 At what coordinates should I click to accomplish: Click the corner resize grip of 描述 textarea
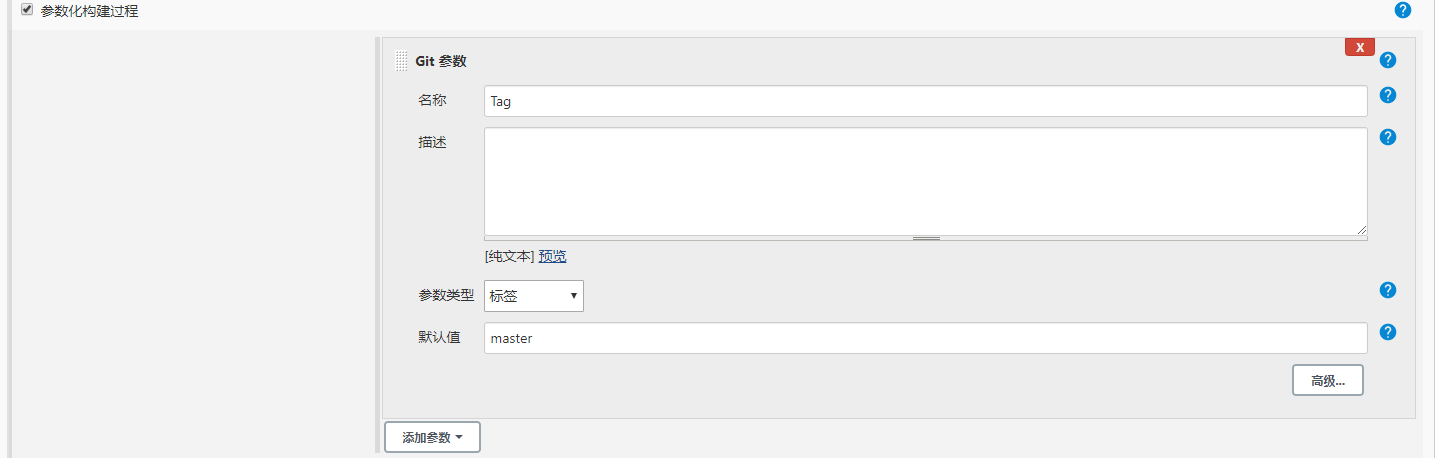(x=1361, y=229)
